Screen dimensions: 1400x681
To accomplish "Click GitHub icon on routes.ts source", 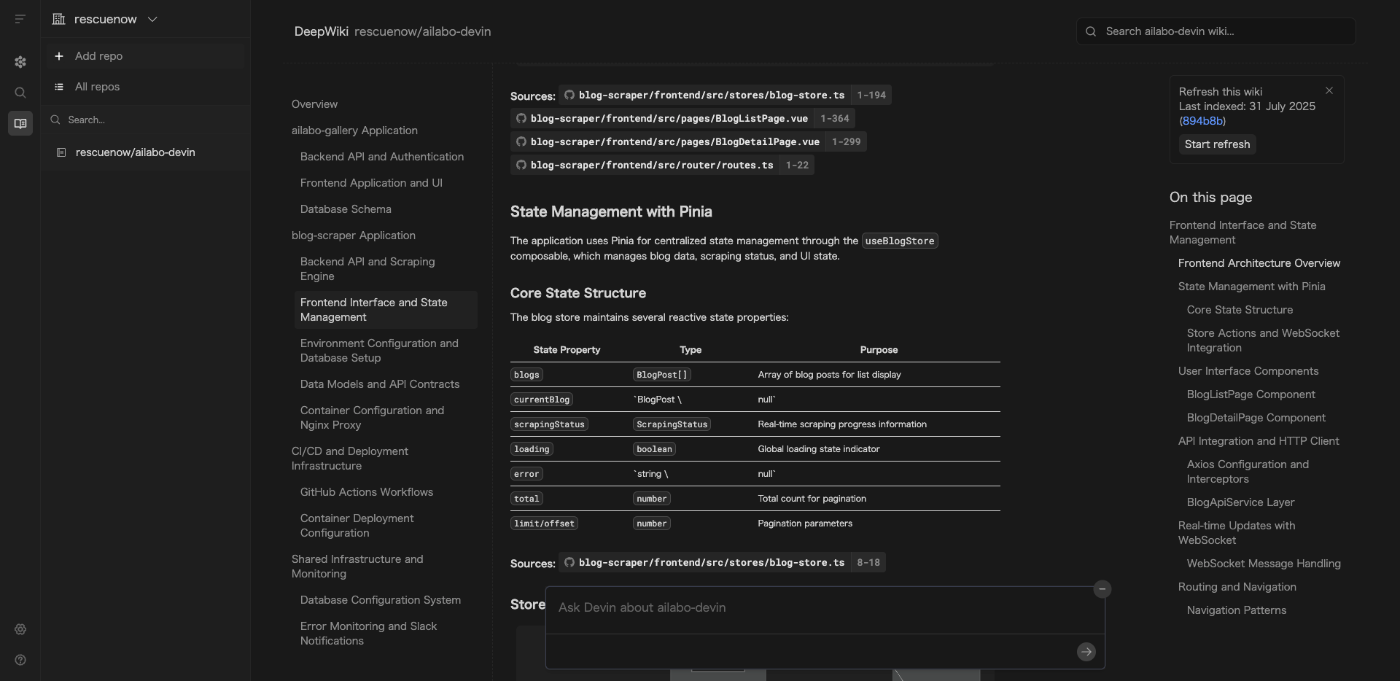I will pyautogui.click(x=521, y=165).
